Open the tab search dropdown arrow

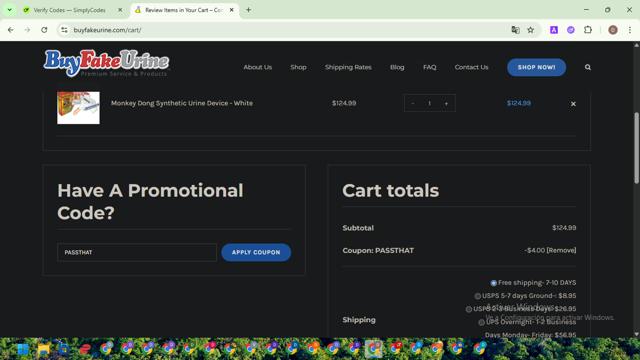click(x=9, y=10)
